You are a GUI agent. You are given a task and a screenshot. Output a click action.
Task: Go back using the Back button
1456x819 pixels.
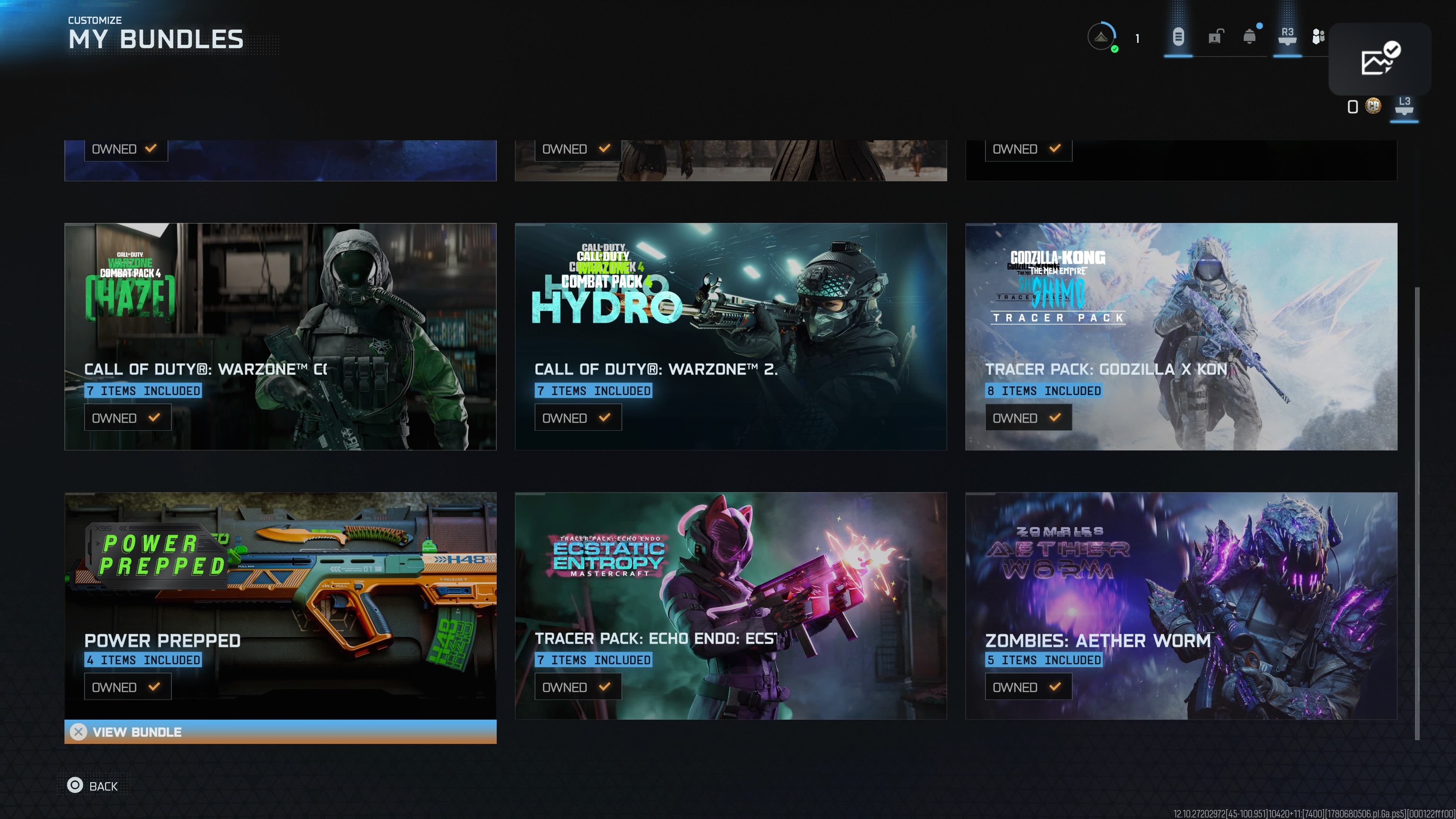coord(93,786)
